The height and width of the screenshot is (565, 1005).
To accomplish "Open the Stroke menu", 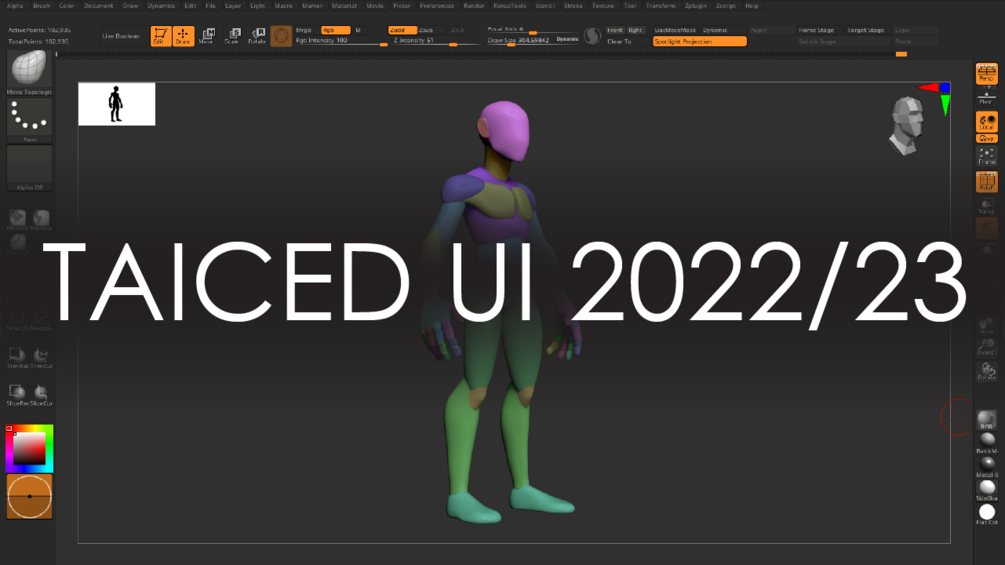I will coord(573,6).
